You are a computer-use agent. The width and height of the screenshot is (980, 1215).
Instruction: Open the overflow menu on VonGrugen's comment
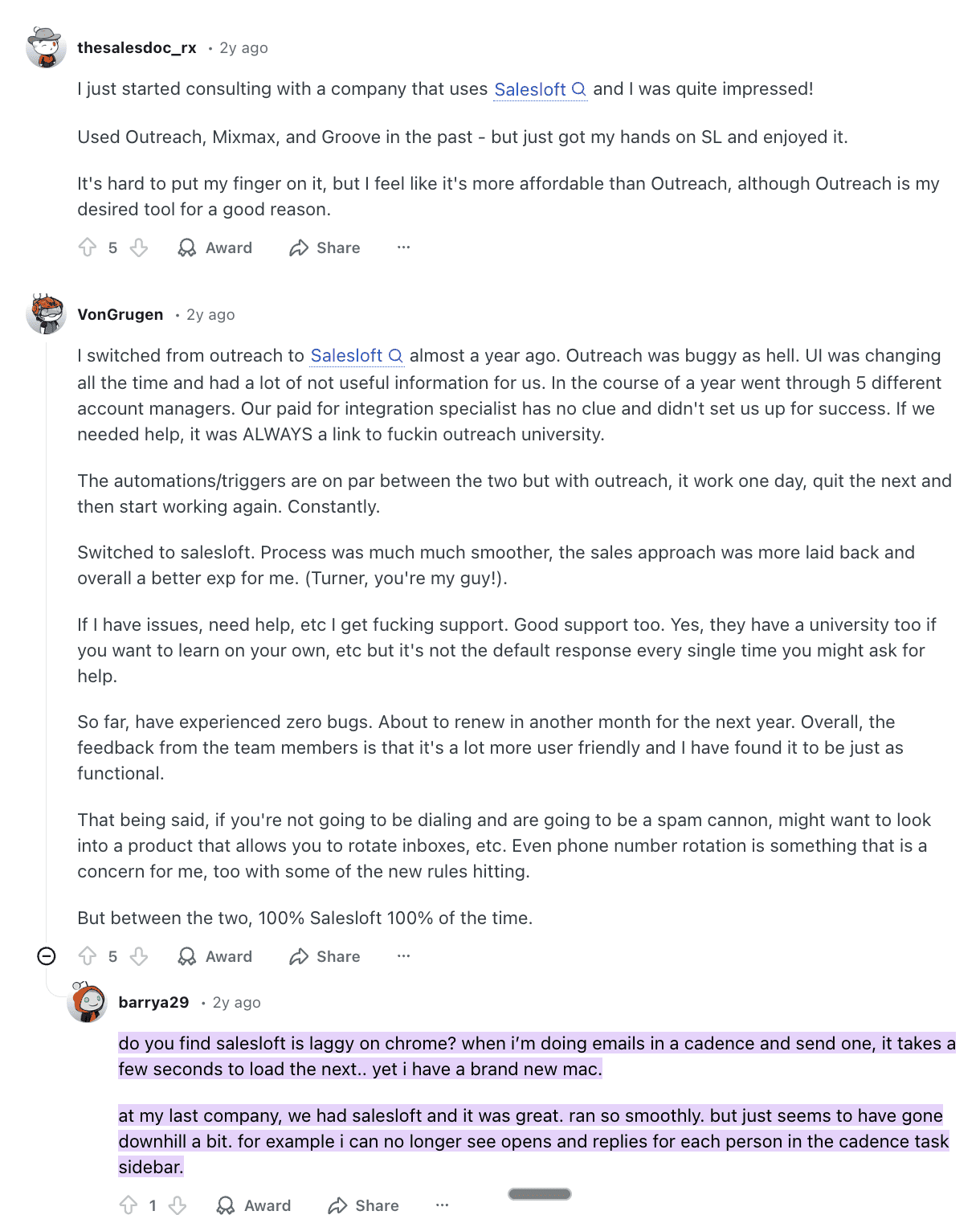pyautogui.click(x=402, y=956)
